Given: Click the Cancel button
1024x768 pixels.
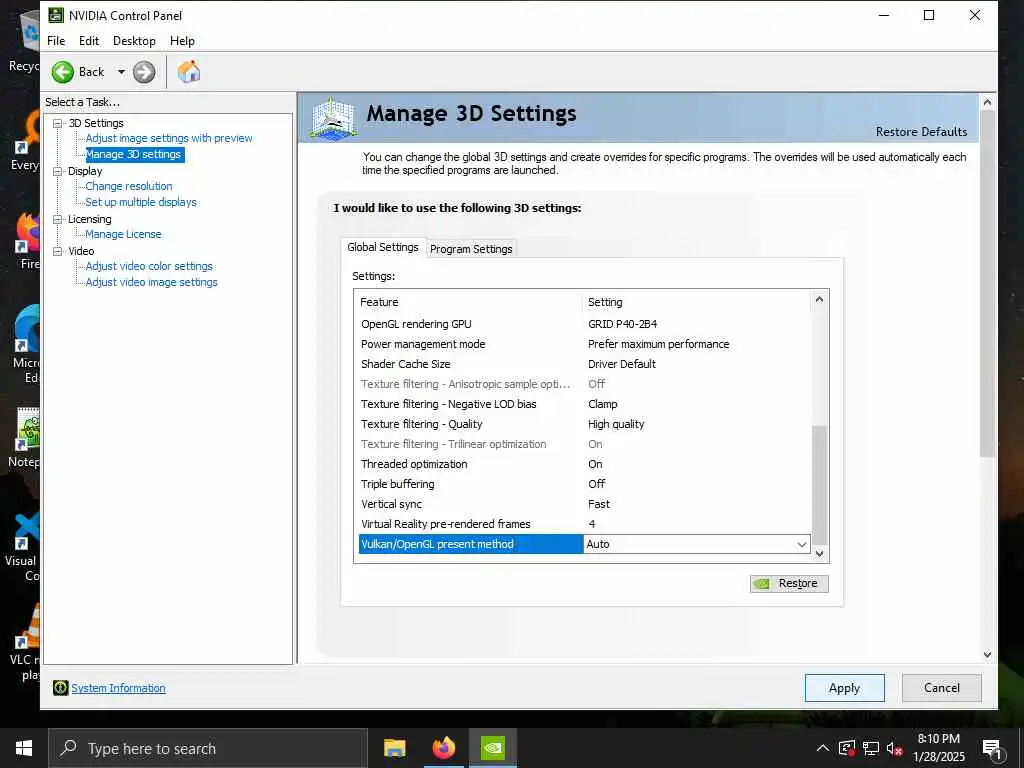Looking at the screenshot, I should pos(942,688).
